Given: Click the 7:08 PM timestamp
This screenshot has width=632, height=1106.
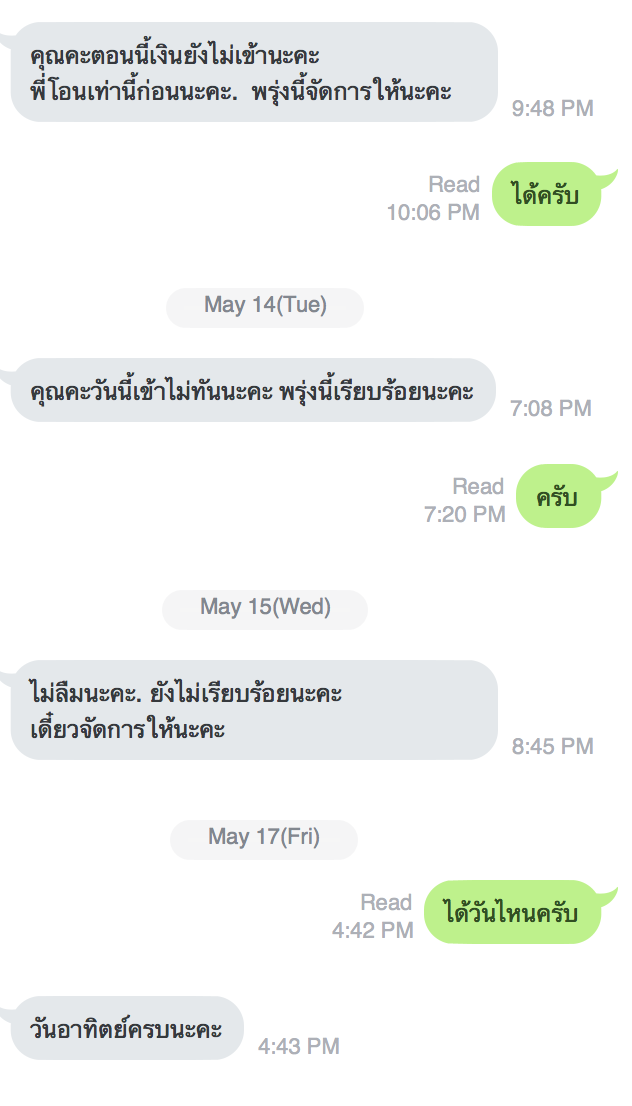Looking at the screenshot, I should [551, 408].
